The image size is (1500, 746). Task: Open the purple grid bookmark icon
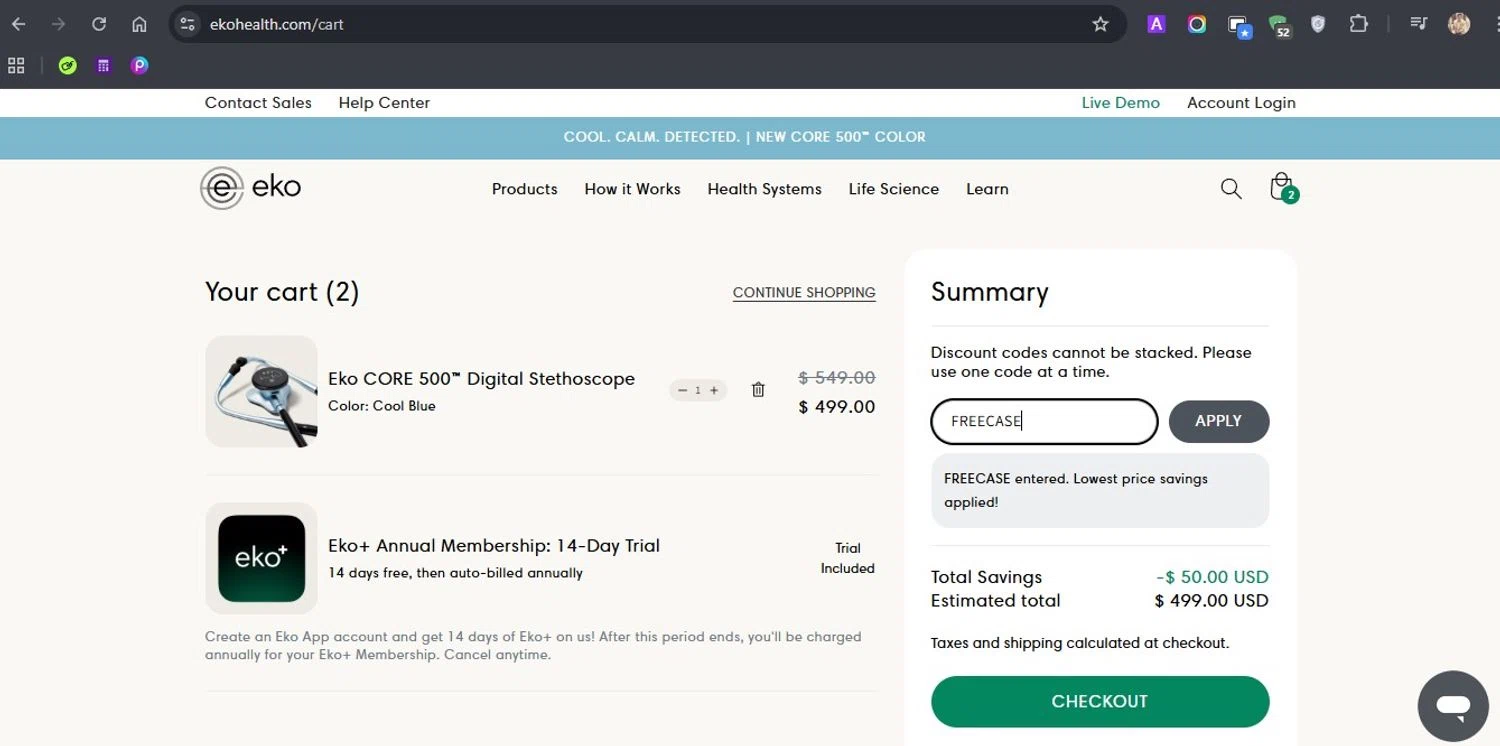tap(103, 66)
